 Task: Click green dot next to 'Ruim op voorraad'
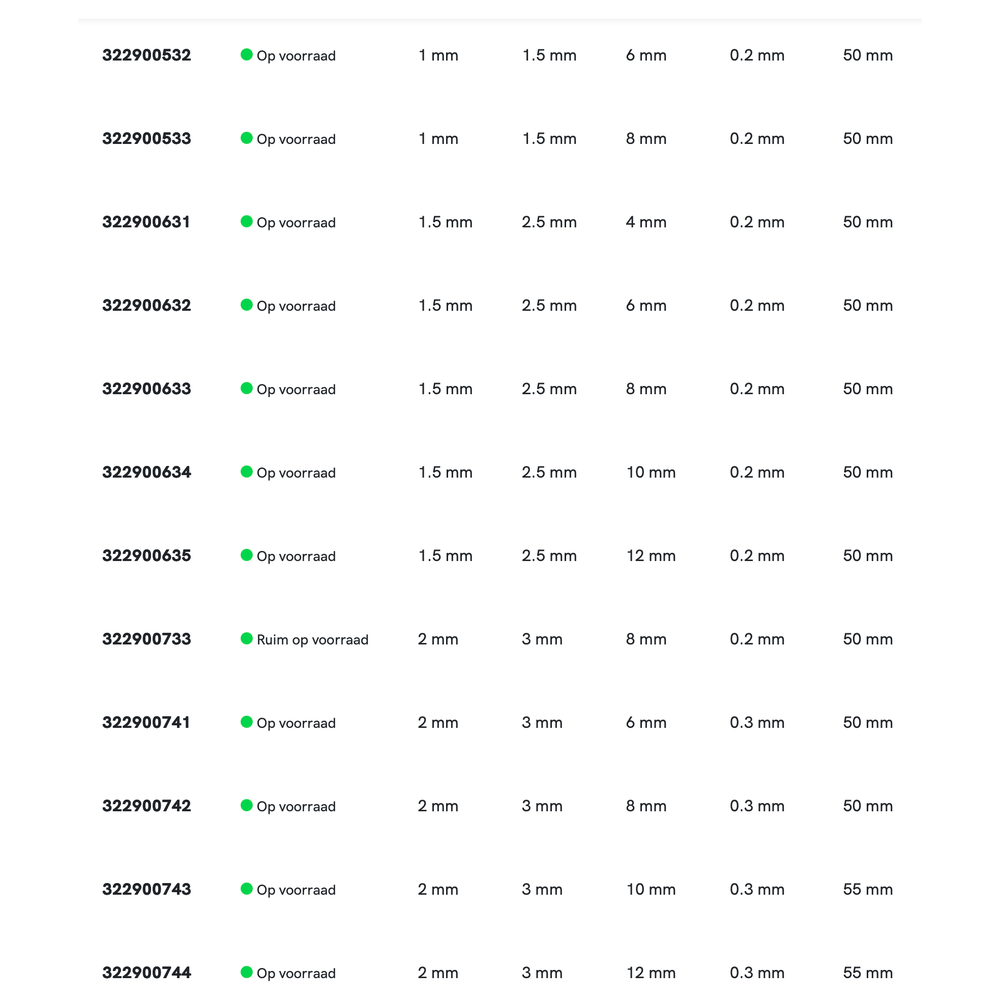click(246, 639)
